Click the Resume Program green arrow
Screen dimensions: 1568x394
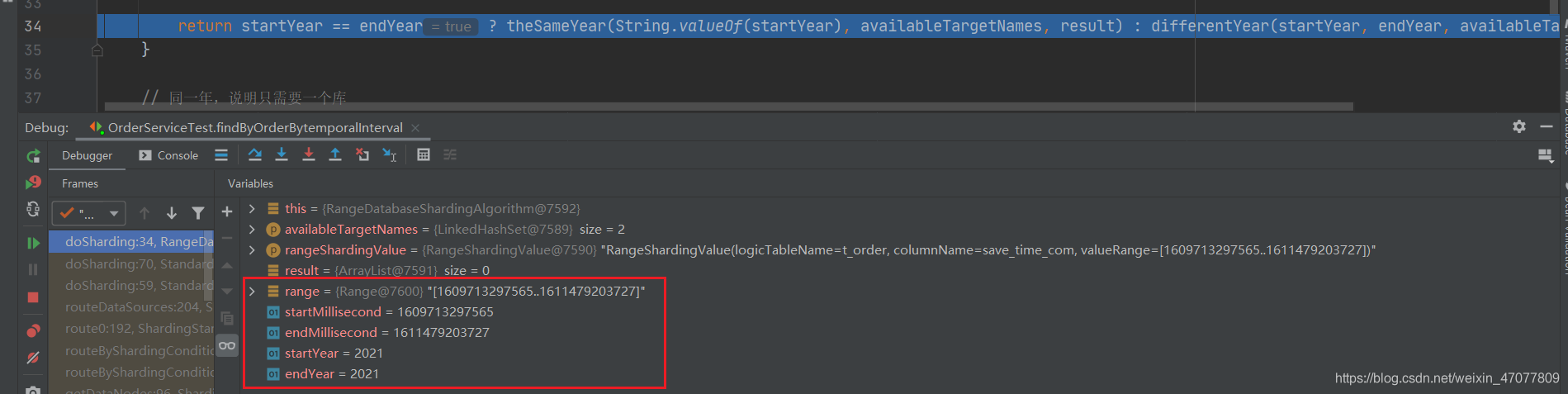[x=33, y=243]
